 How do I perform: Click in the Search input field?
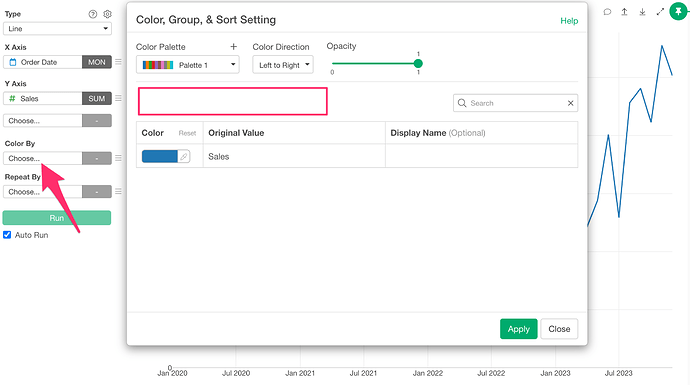click(517, 103)
